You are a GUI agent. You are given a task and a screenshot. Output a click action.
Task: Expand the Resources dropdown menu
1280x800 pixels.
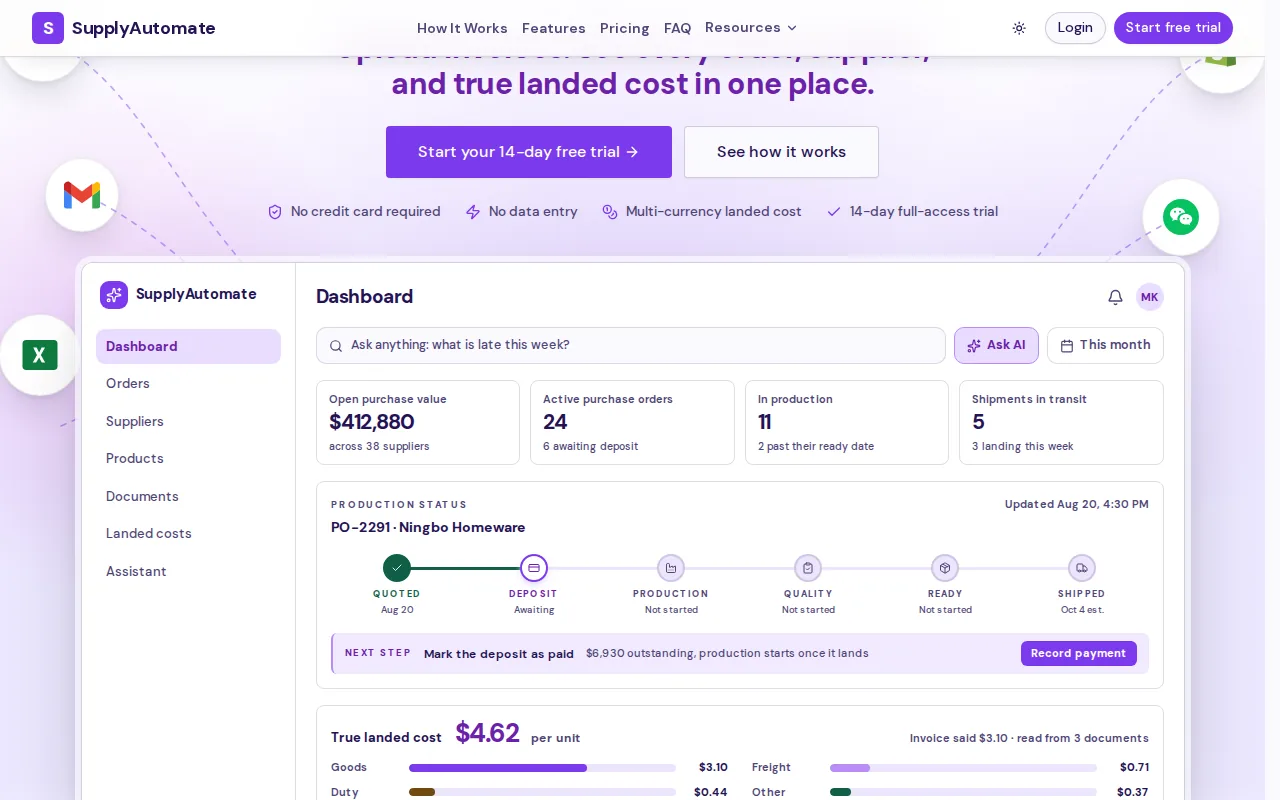[x=751, y=28]
